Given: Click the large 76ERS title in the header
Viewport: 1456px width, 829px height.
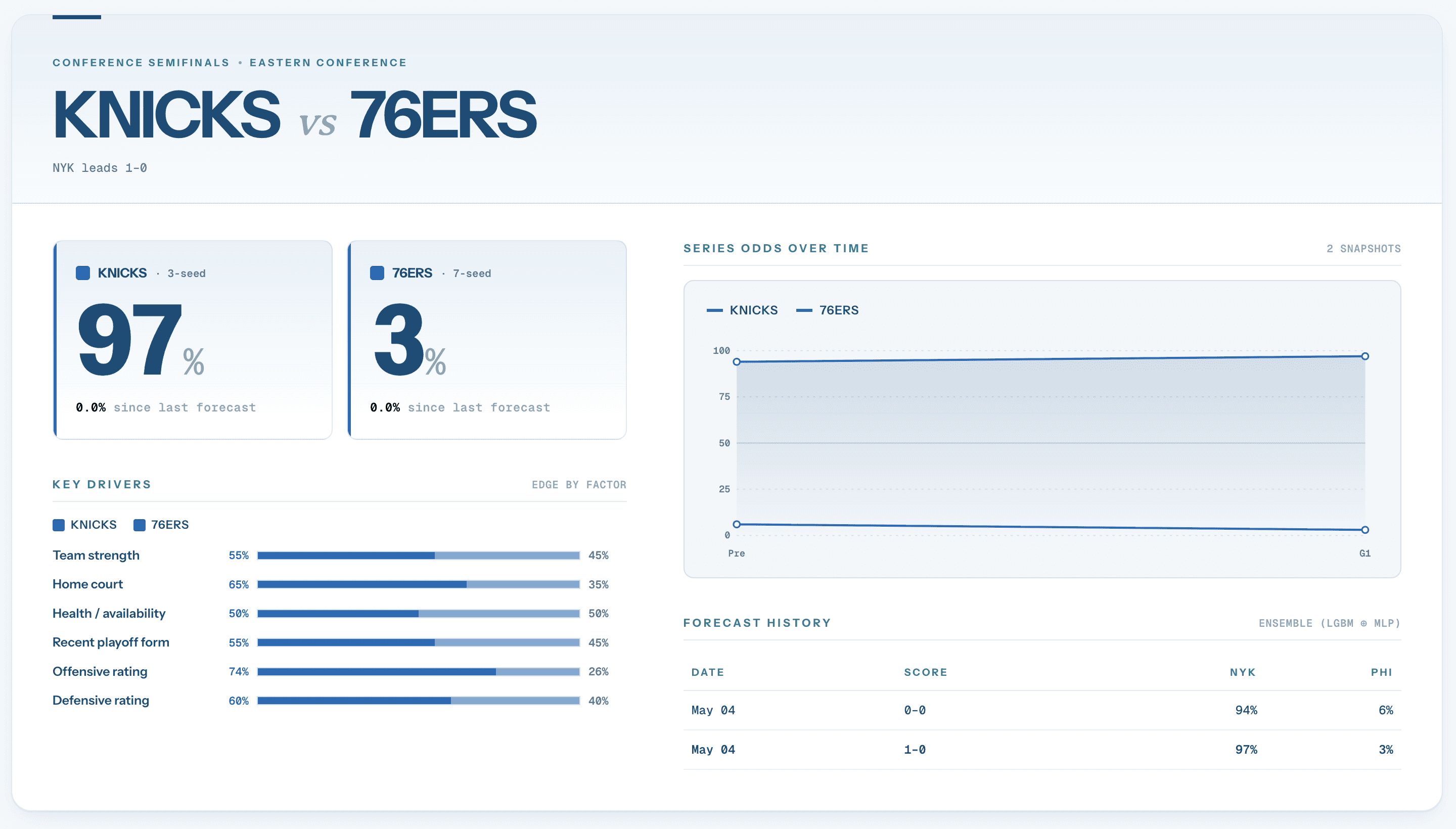Looking at the screenshot, I should 443,114.
